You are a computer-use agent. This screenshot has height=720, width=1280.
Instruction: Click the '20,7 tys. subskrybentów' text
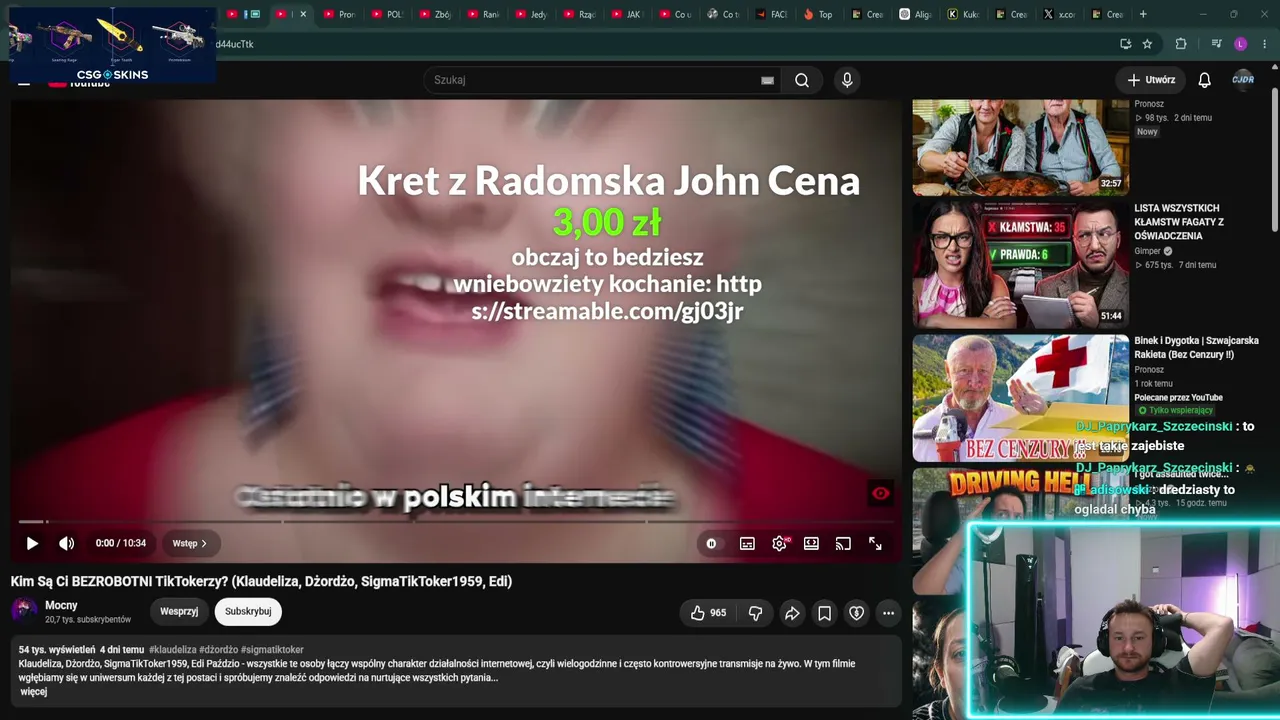coord(88,620)
